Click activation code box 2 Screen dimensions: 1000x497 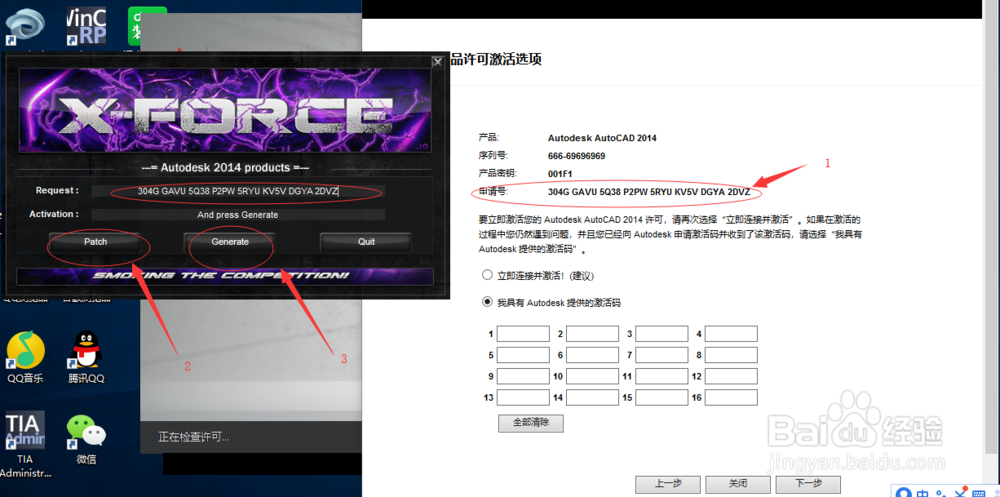(592, 334)
